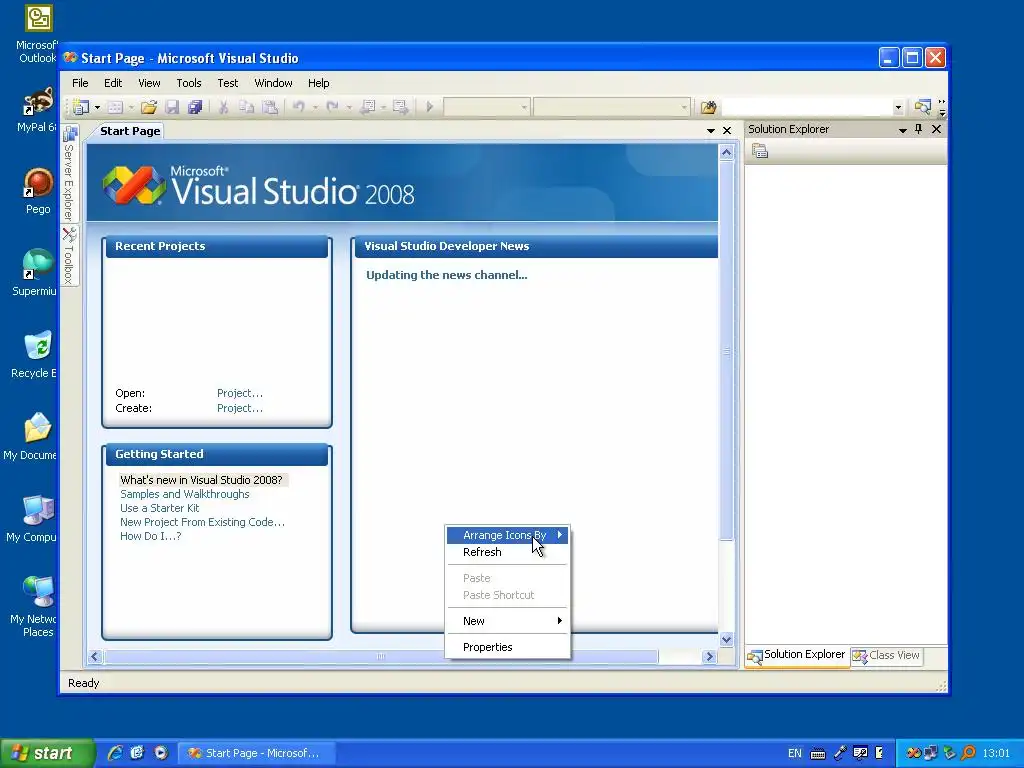Screen dimensions: 1024x768
Task: Switch to the Class View tab
Action: pos(886,656)
